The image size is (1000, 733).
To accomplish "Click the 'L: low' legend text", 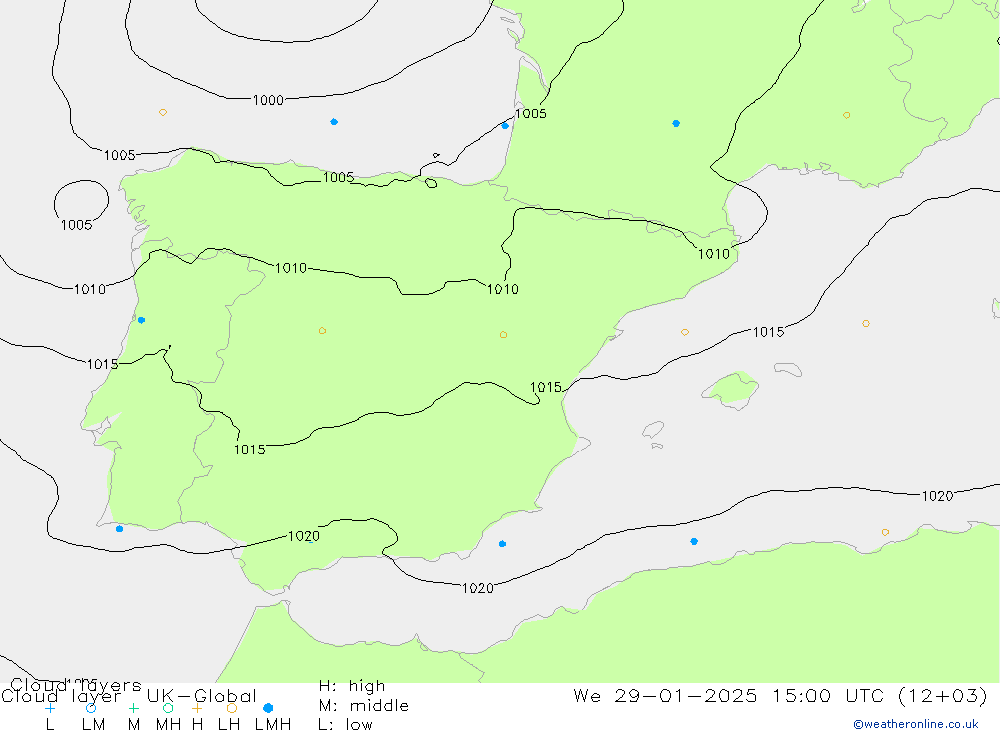I will pyautogui.click(x=345, y=725).
